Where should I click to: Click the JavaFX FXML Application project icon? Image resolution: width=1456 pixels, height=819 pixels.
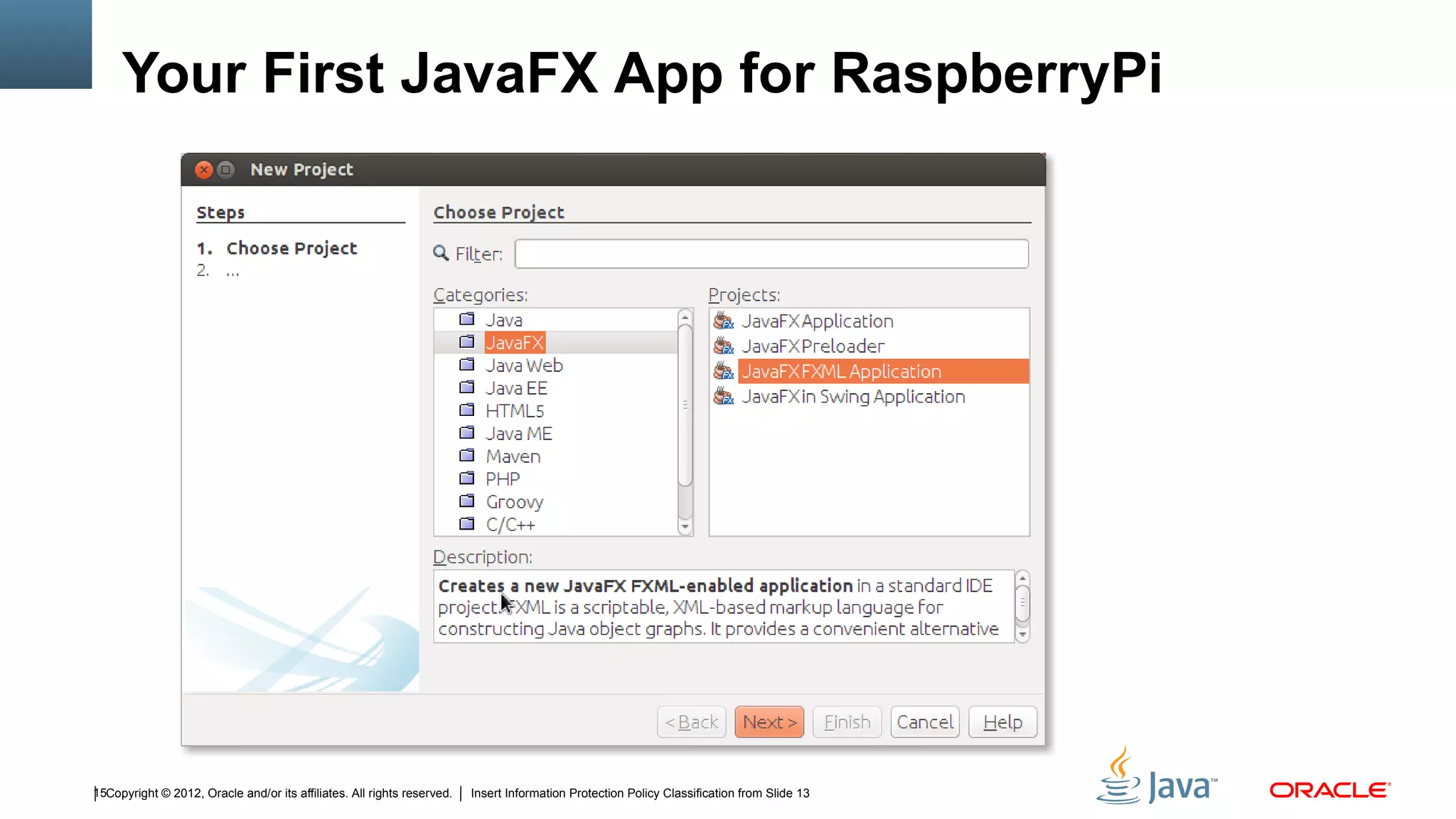click(724, 371)
